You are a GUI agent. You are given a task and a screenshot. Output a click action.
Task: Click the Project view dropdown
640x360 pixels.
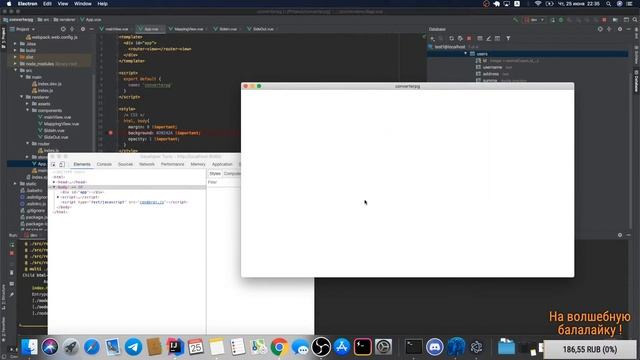(x=23, y=29)
